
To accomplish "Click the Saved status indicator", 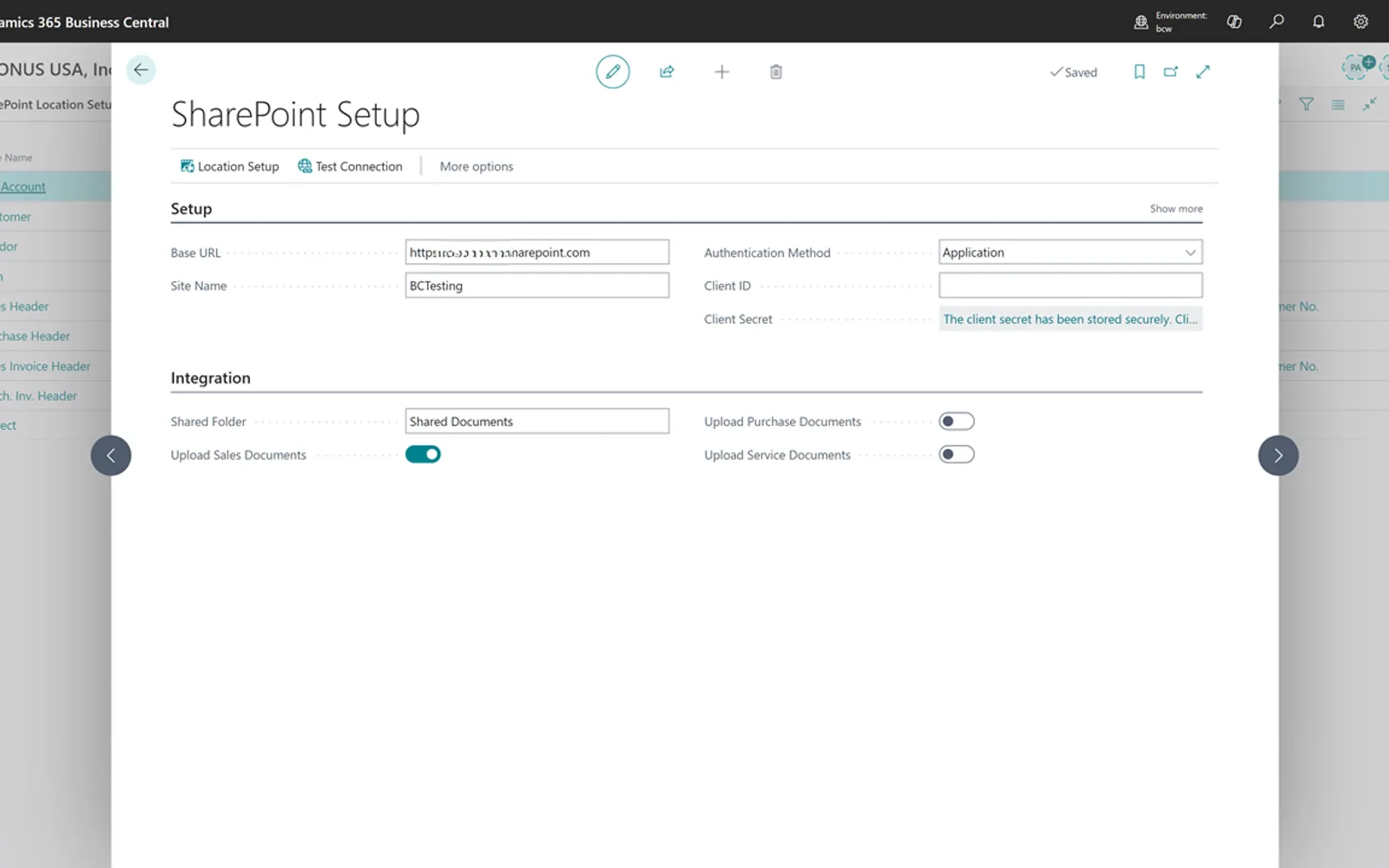I will (x=1074, y=72).
